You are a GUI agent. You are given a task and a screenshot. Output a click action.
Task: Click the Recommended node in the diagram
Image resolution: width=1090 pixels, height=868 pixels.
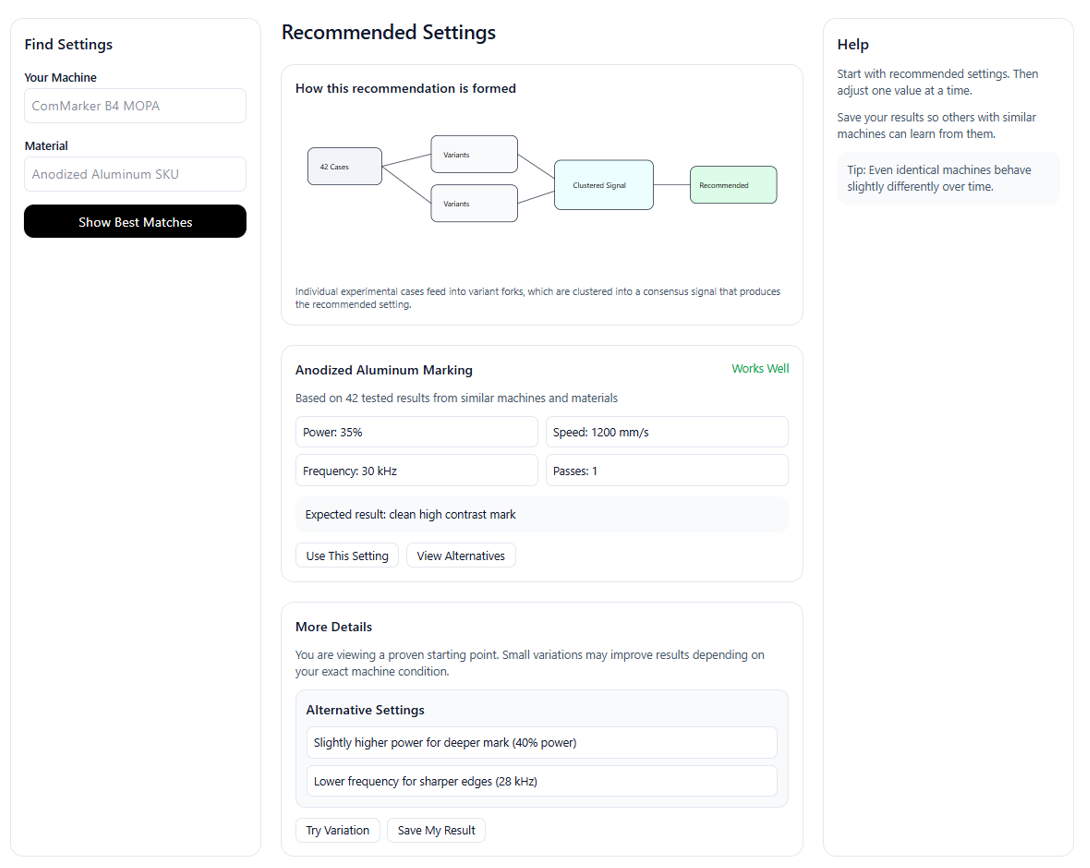(733, 184)
